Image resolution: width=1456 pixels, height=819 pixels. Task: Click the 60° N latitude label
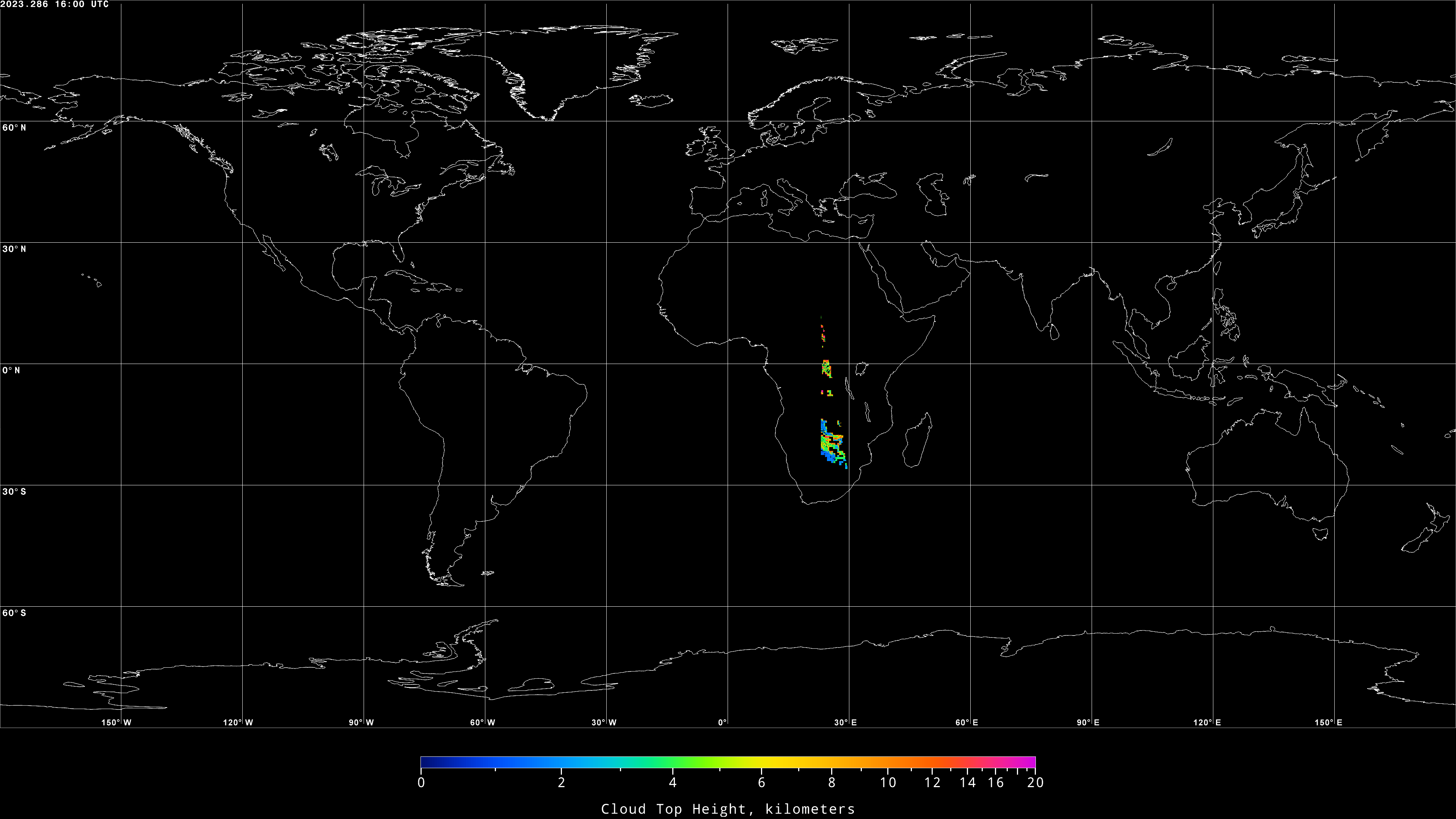[14, 128]
